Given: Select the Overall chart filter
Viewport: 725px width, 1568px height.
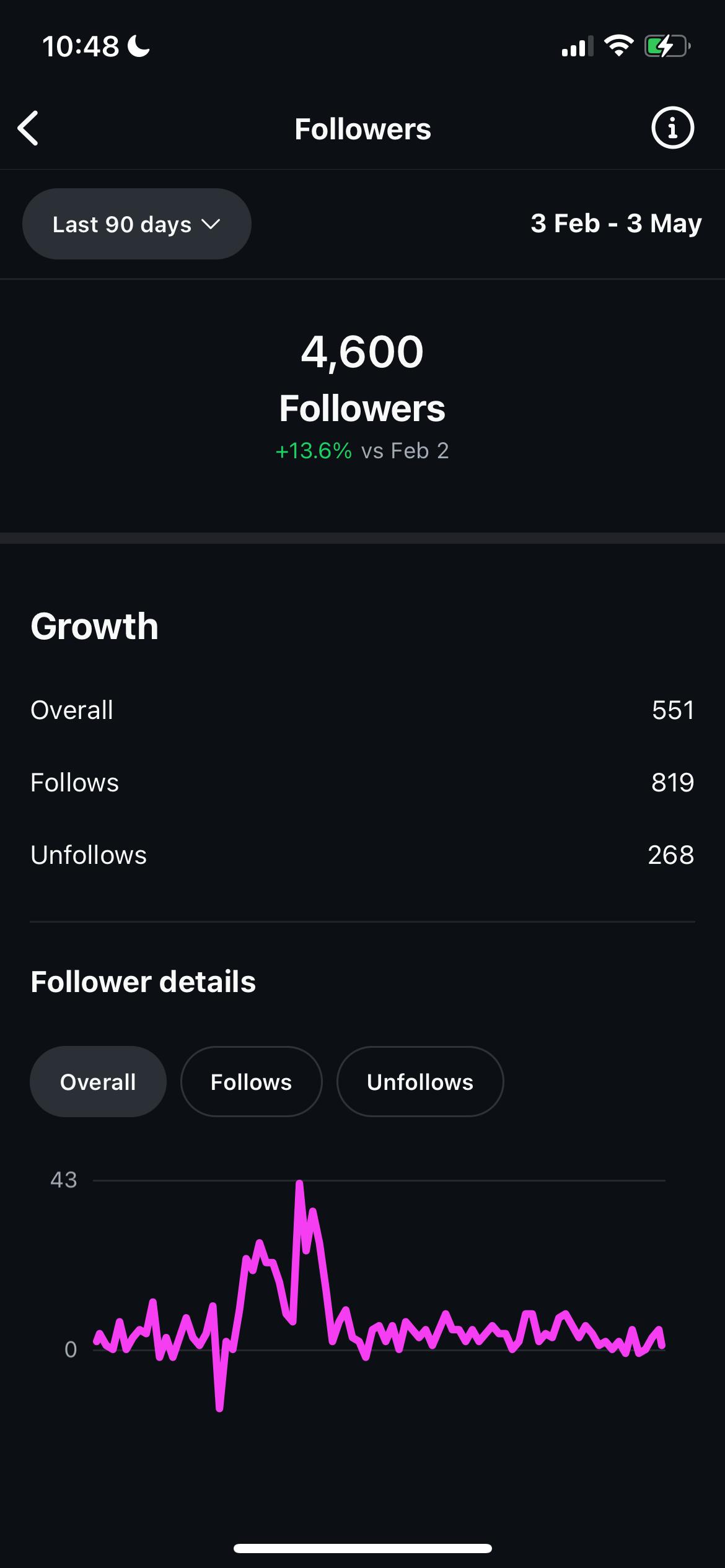Looking at the screenshot, I should 98,1081.
